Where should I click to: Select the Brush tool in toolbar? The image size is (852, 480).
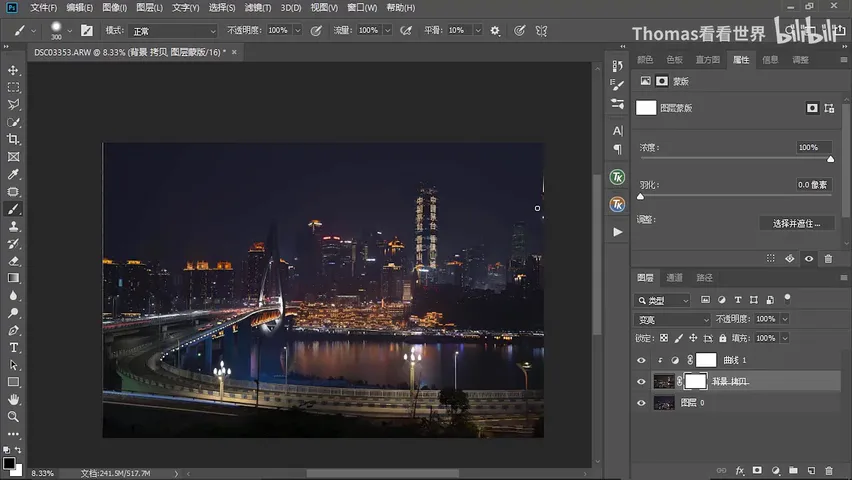pos(13,209)
